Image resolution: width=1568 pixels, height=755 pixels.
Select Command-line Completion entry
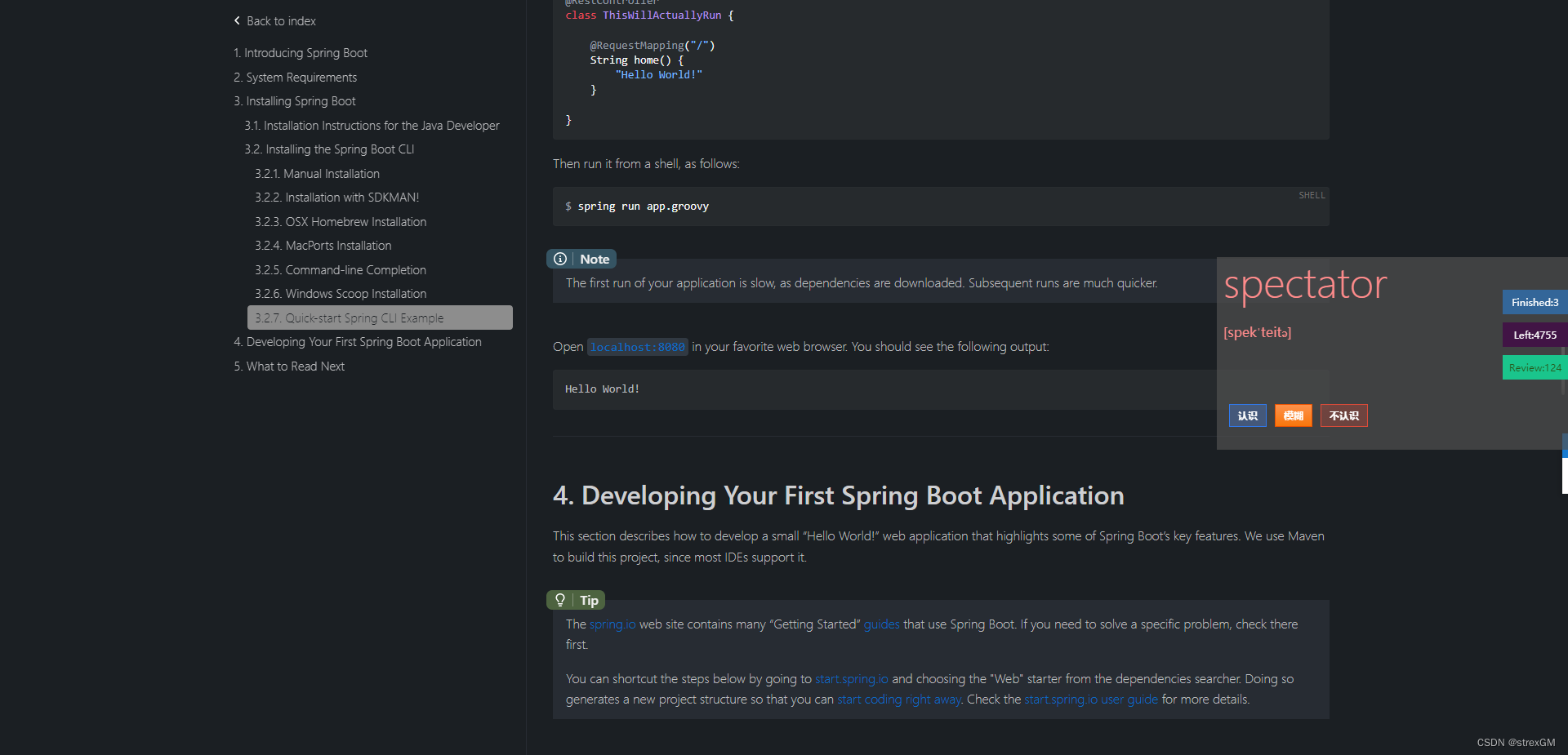point(341,270)
